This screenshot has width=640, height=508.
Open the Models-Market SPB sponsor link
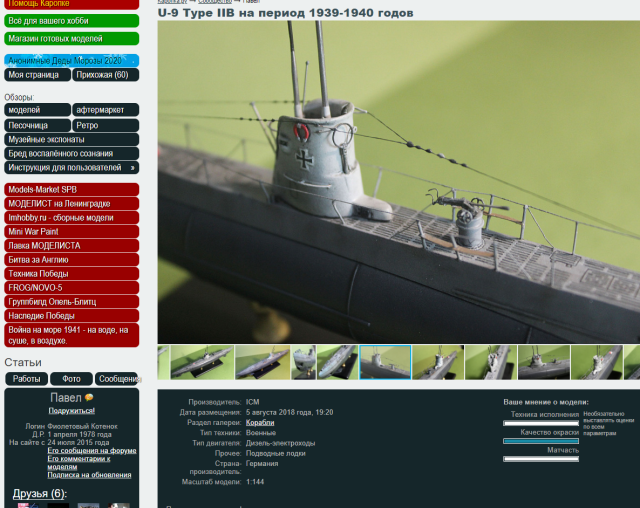click(72, 189)
